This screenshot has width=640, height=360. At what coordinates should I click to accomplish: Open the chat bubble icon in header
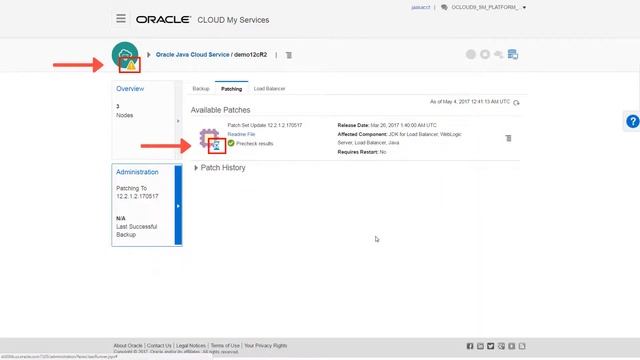coord(444,7)
